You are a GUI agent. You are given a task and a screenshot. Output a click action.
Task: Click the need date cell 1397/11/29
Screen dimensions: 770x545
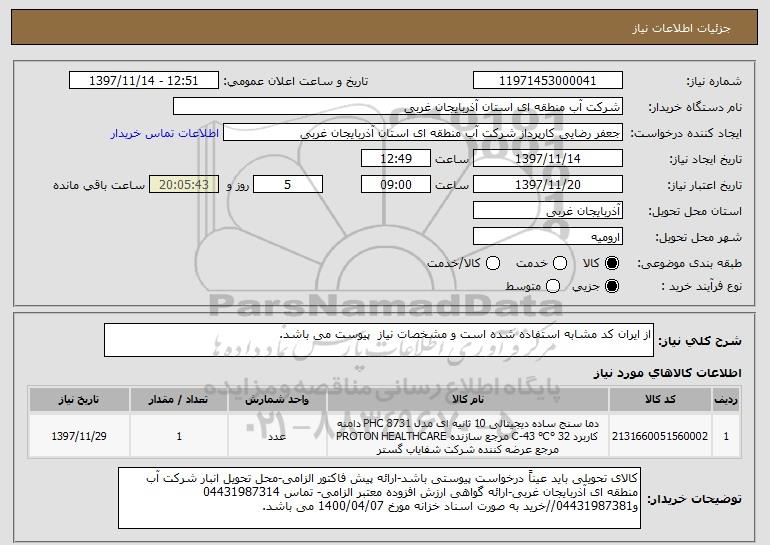click(x=79, y=436)
